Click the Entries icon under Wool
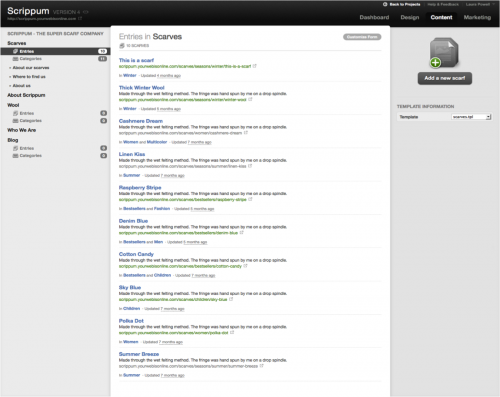The image size is (500, 397). point(15,113)
